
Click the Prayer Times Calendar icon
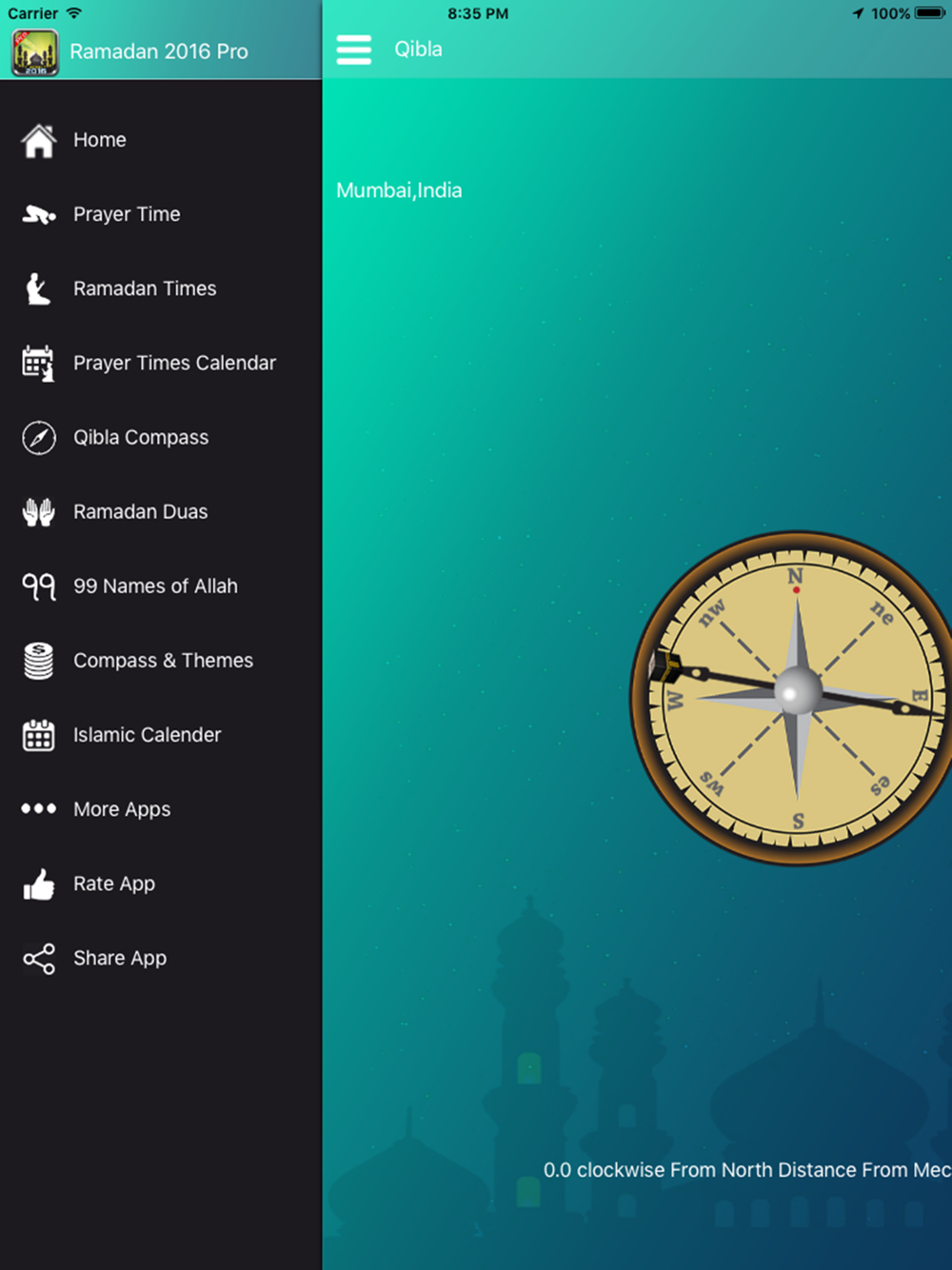(39, 363)
